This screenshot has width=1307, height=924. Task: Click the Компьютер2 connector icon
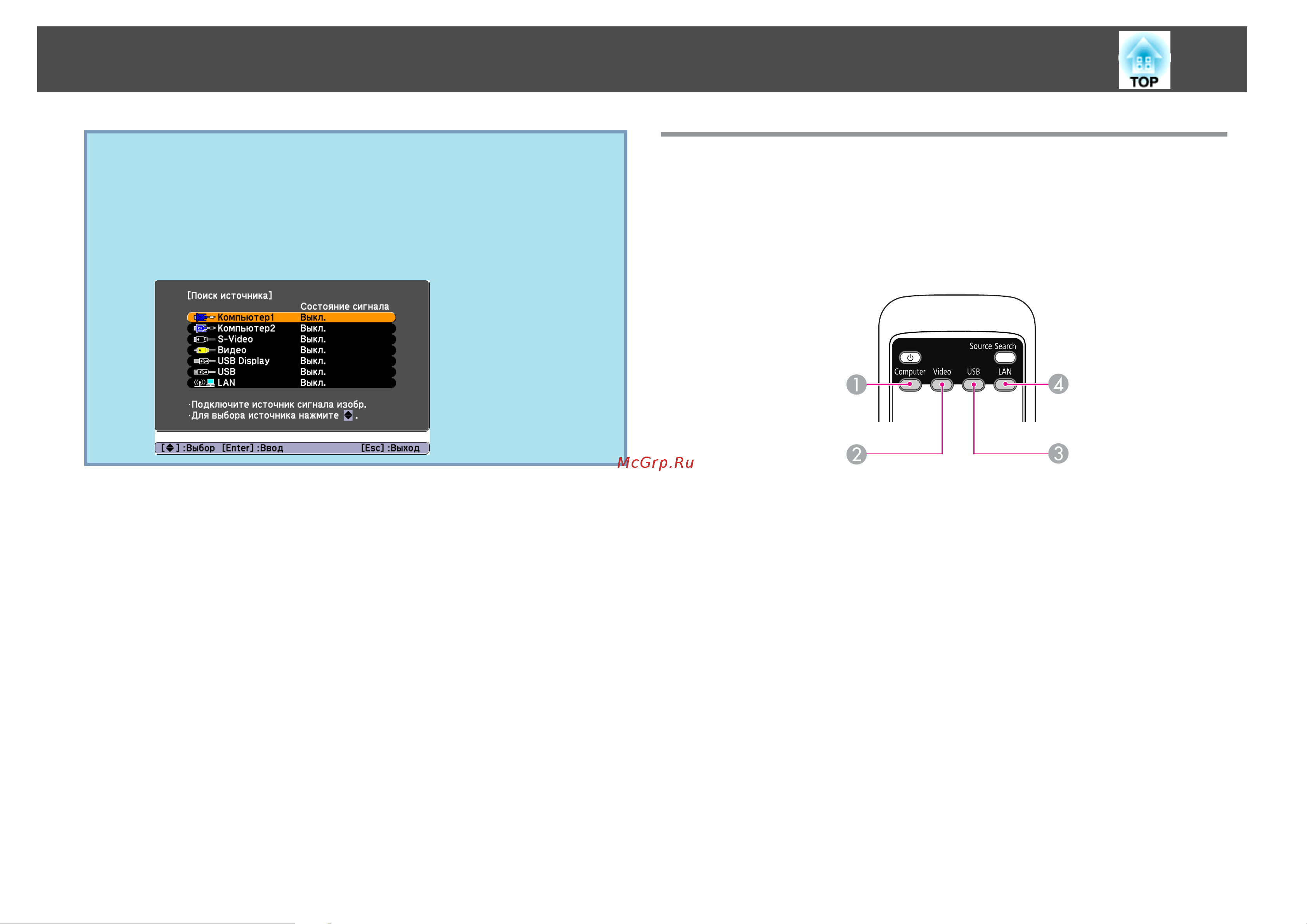coord(204,328)
